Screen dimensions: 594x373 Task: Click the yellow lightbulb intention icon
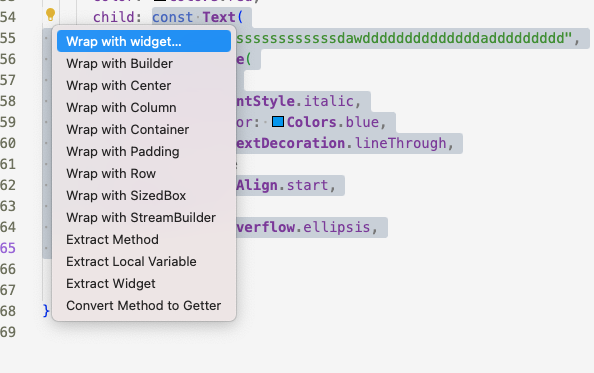[x=50, y=14]
